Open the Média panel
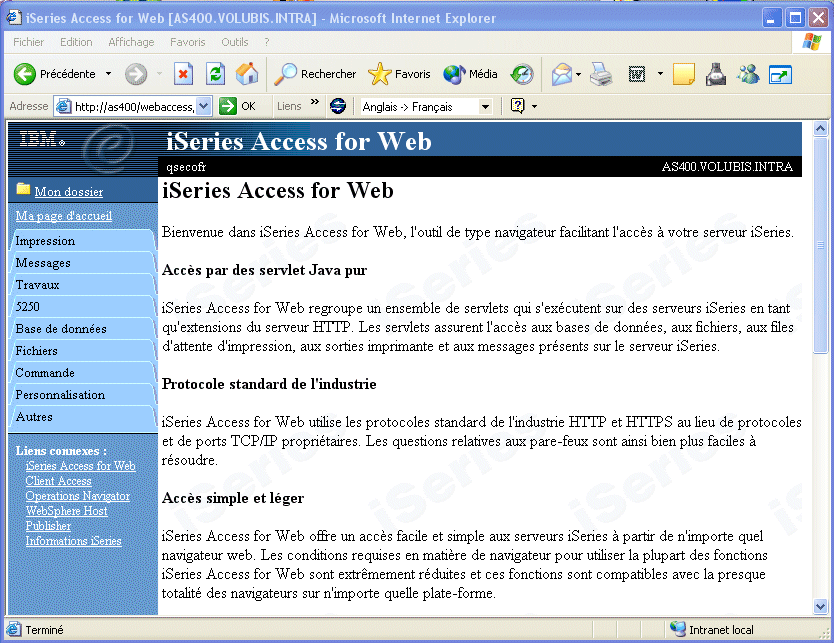This screenshot has height=643, width=834. 470,74
